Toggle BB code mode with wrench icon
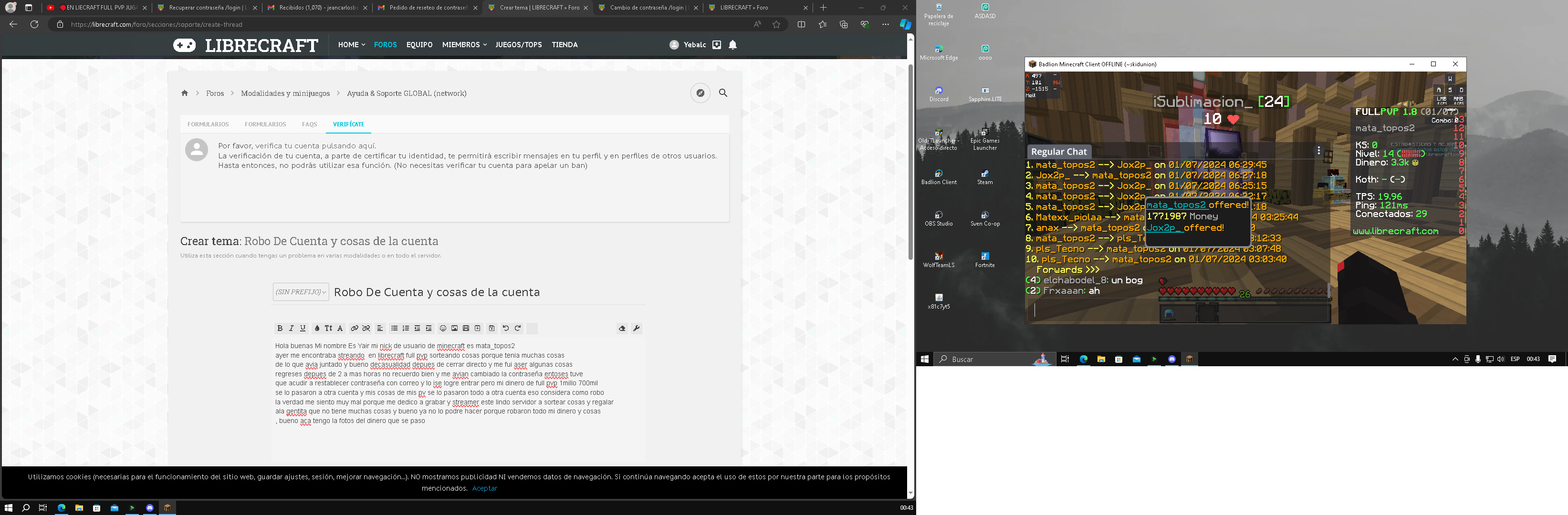This screenshot has width=1568, height=515. coord(636,329)
